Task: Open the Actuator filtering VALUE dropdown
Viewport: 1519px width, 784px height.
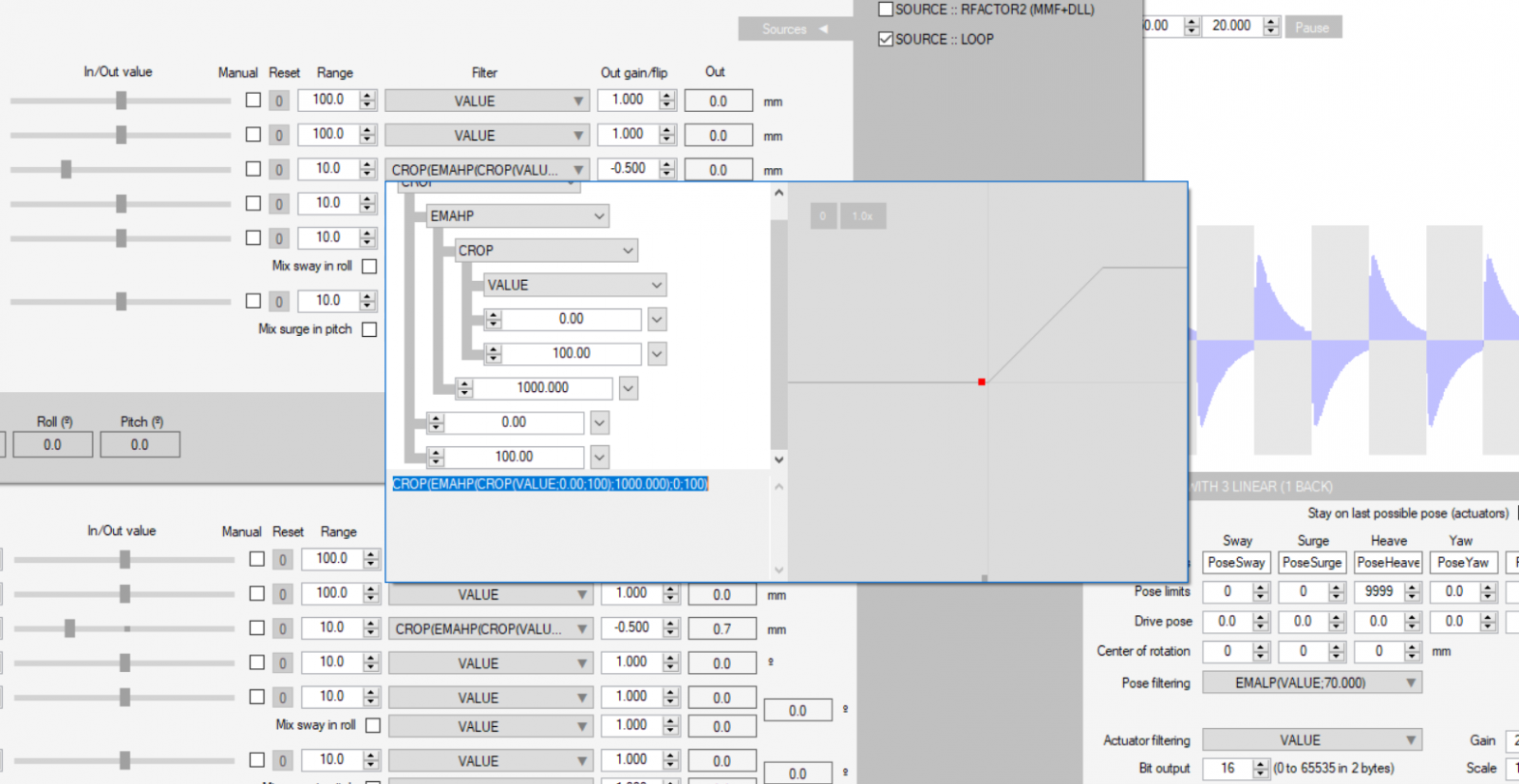Action: tap(1312, 740)
